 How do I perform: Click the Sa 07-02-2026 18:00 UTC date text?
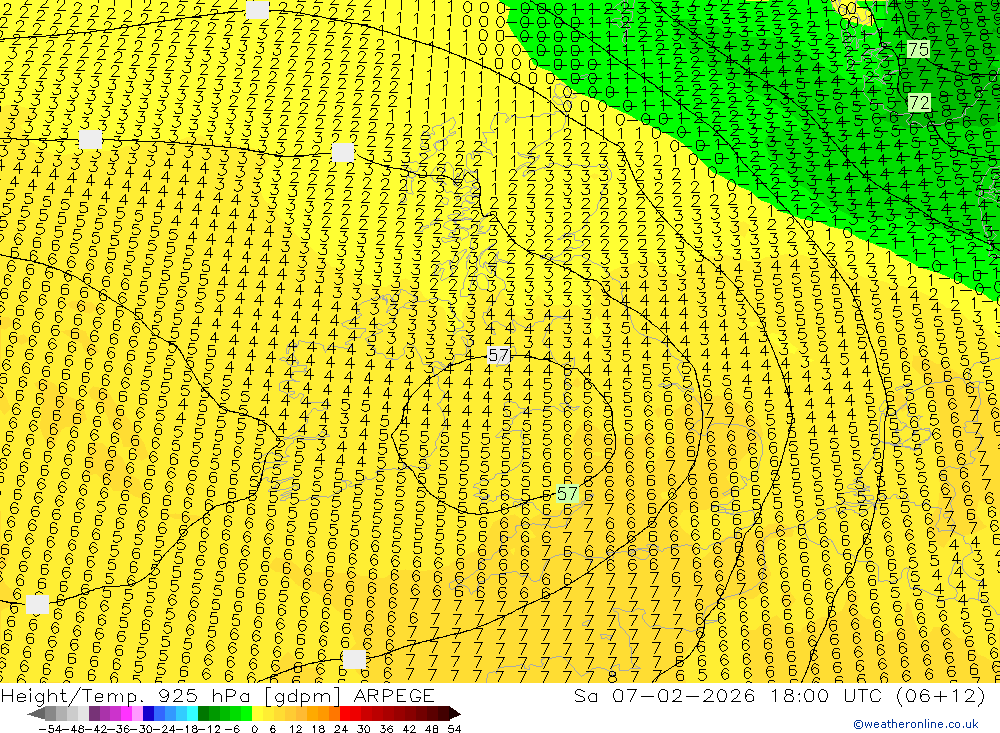[x=779, y=695]
